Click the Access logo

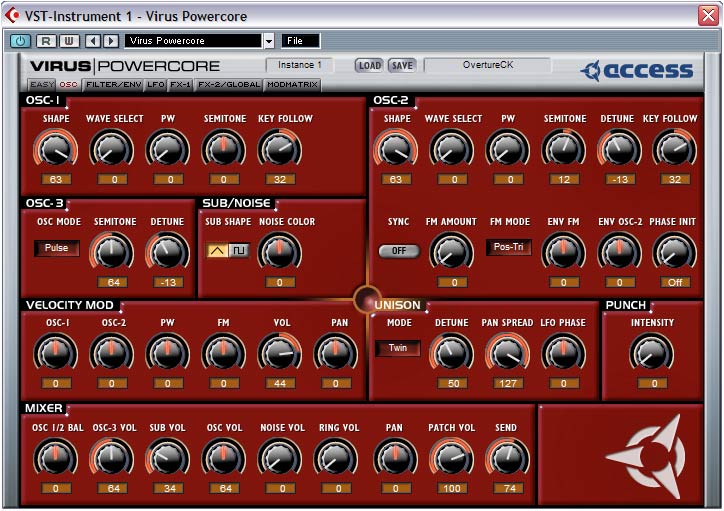pos(637,70)
